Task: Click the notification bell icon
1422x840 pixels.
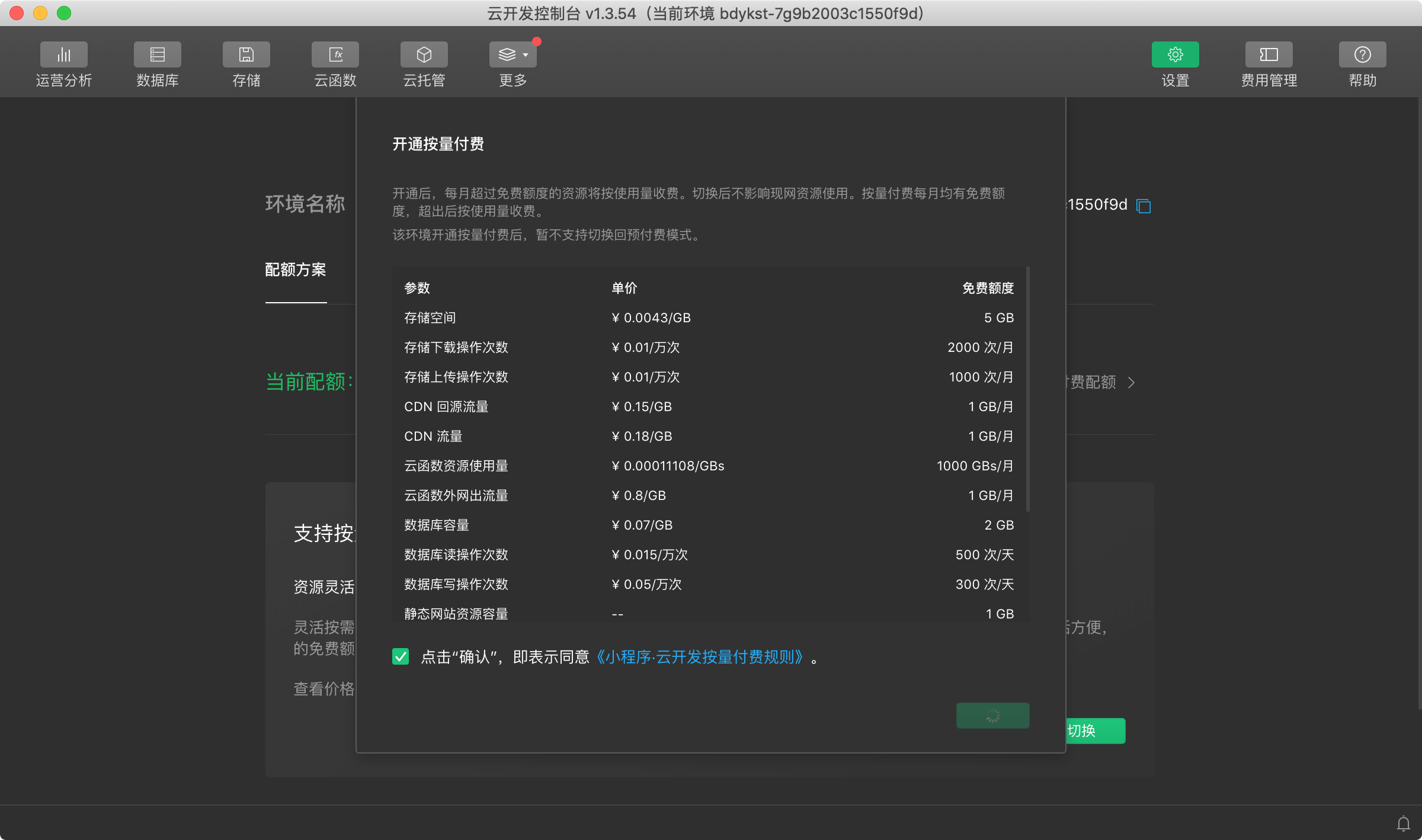Action: click(x=1403, y=823)
